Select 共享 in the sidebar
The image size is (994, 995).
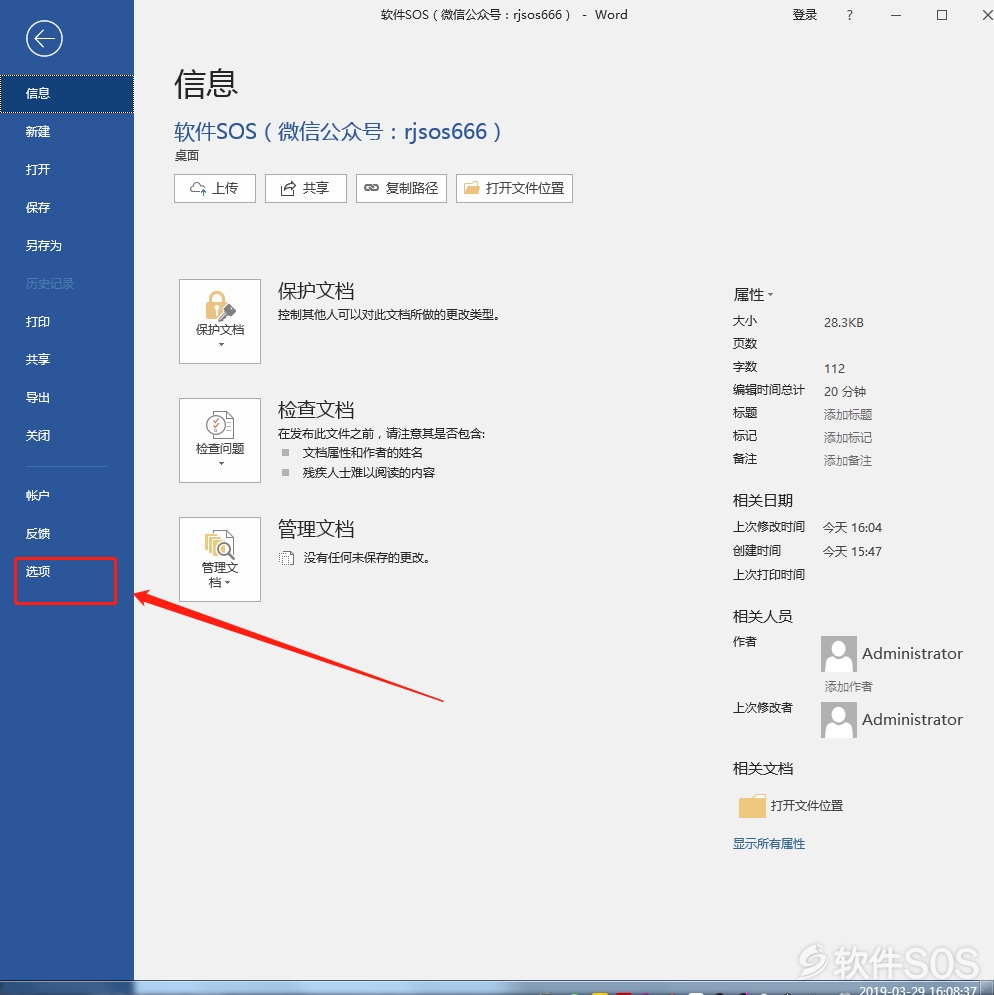tap(67, 360)
